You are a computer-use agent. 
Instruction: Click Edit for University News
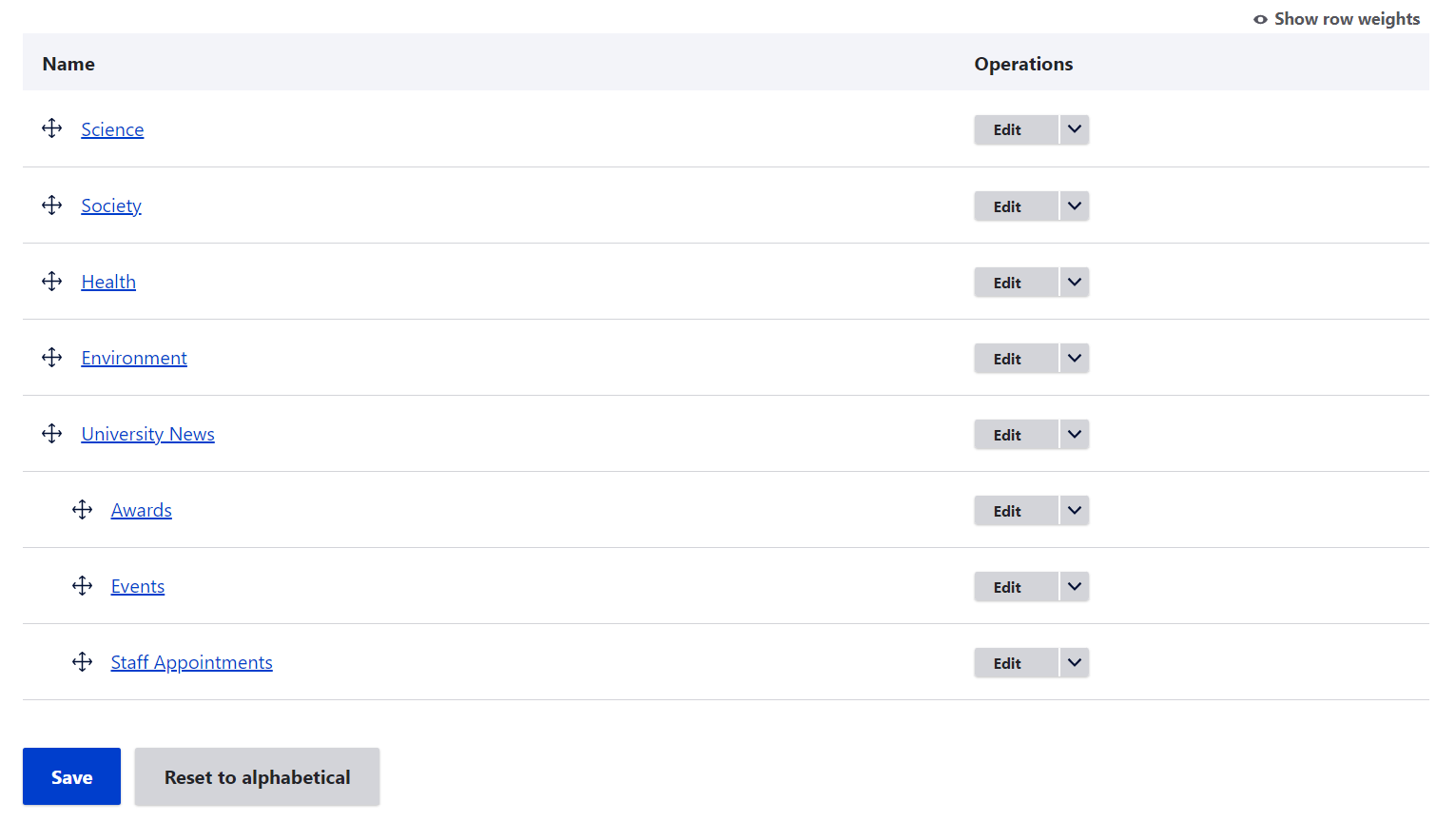1007,435
